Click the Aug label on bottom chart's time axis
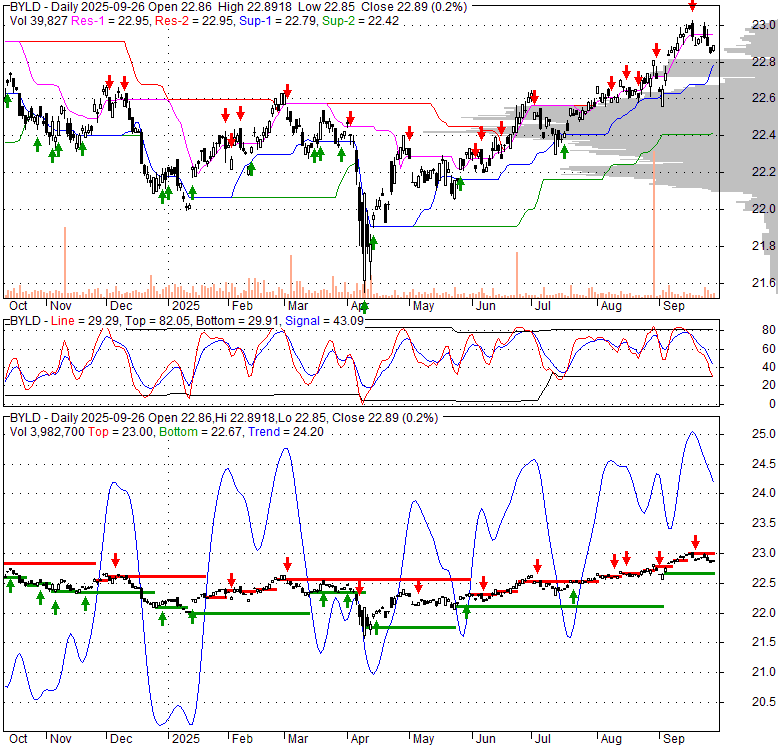Image resolution: width=780 pixels, height=745 pixels. (x=611, y=739)
